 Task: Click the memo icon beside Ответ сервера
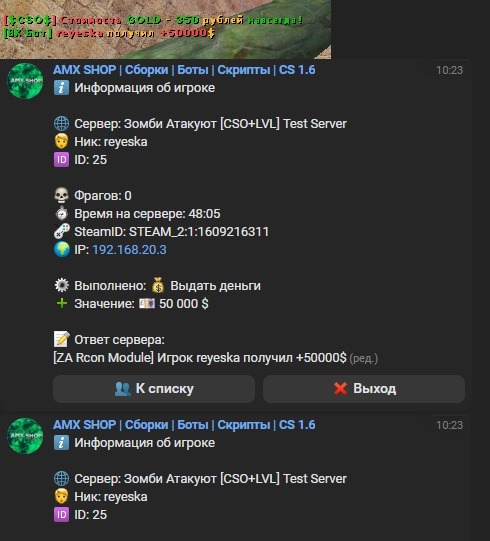[61, 339]
